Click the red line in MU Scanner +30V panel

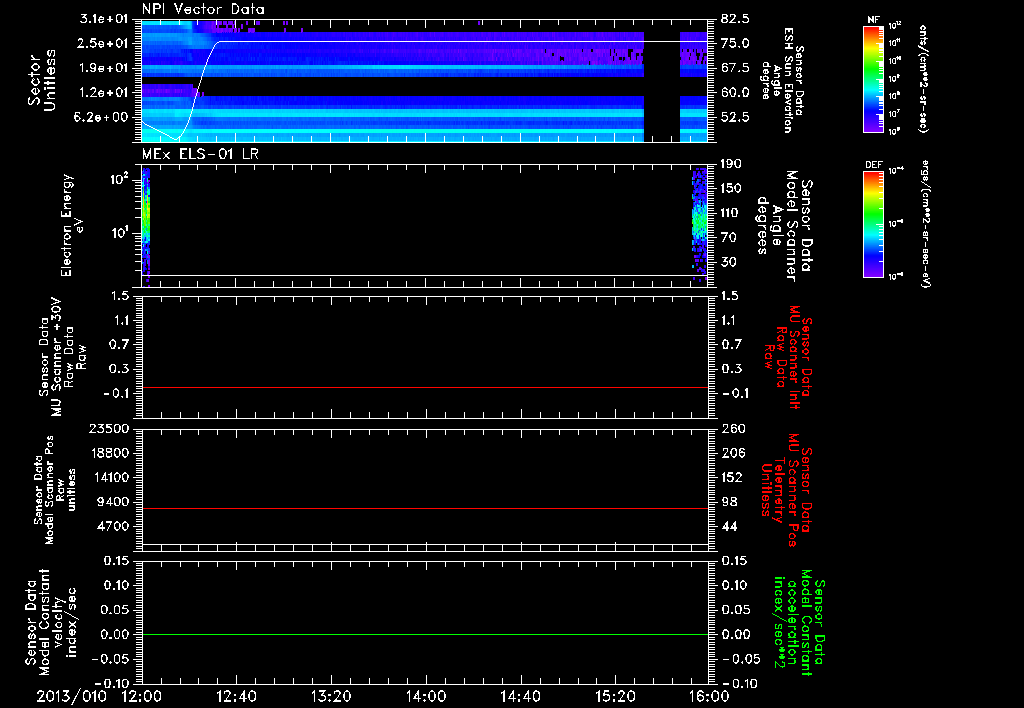(x=424, y=388)
